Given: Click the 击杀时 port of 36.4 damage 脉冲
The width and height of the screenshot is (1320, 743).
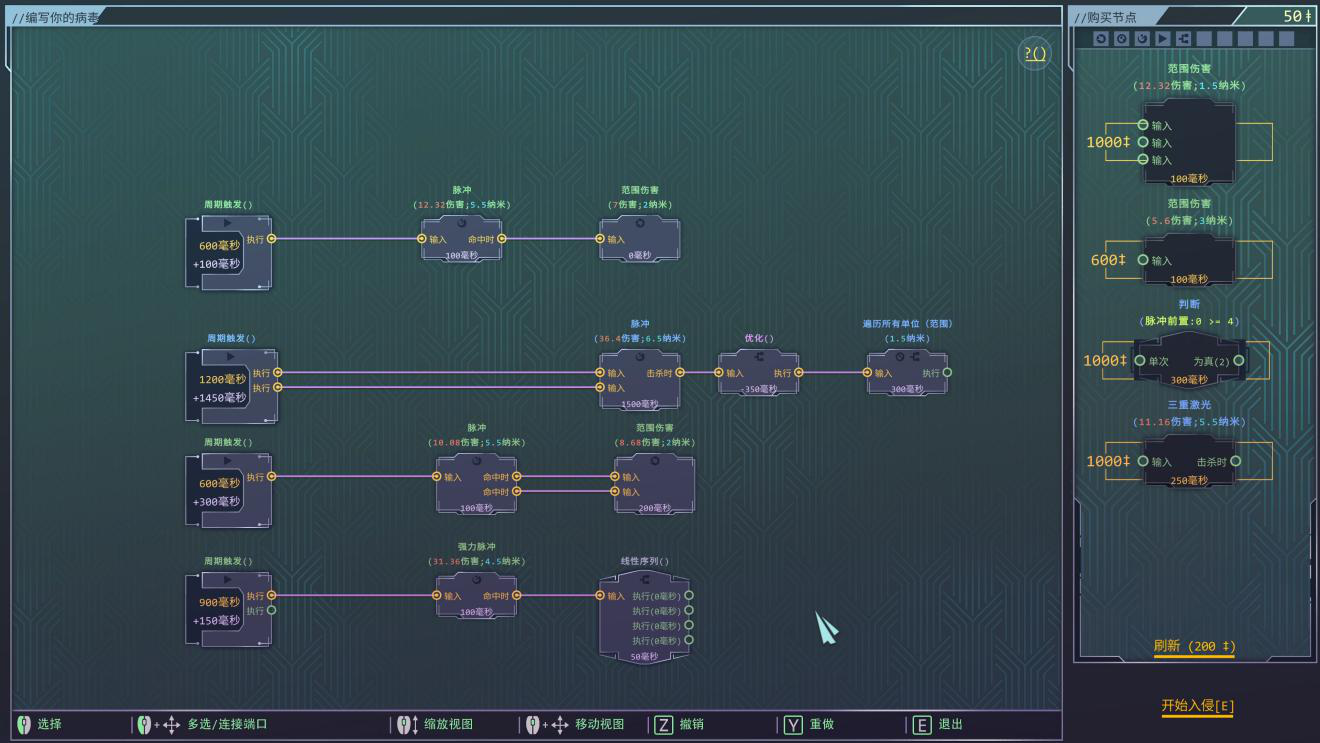Looking at the screenshot, I should click(x=680, y=373).
